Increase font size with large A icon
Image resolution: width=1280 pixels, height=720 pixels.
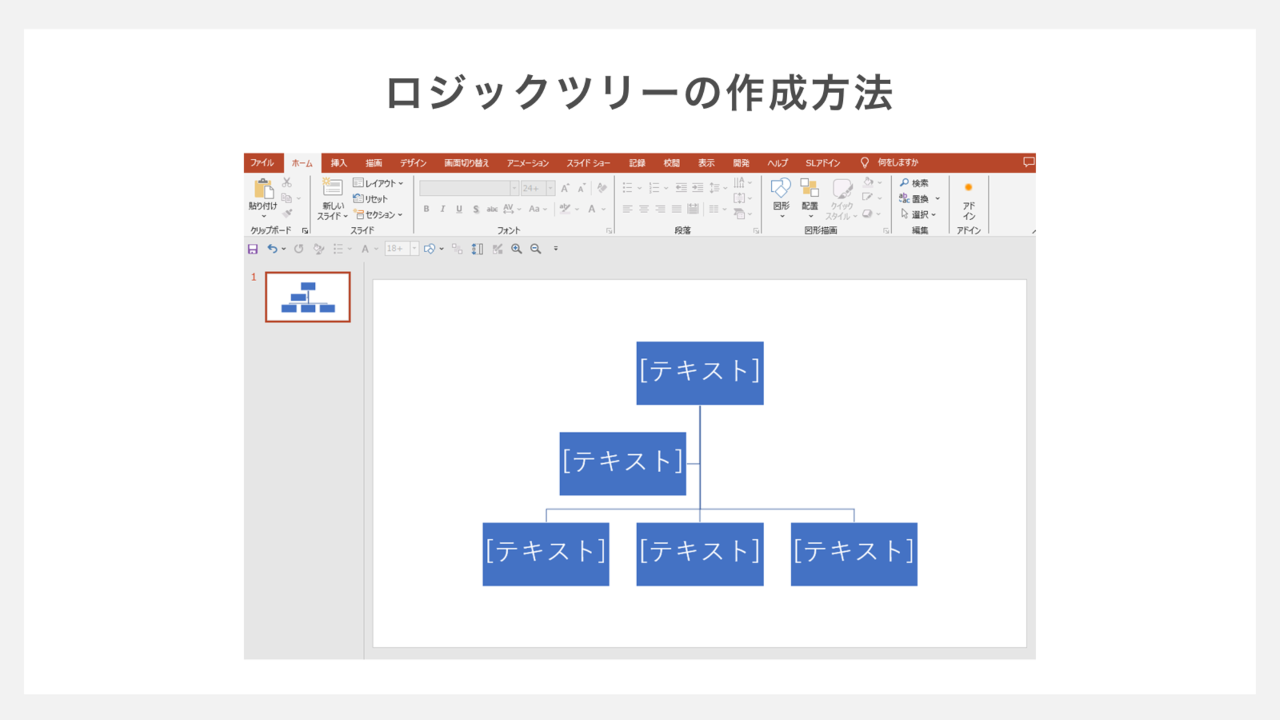click(x=565, y=188)
